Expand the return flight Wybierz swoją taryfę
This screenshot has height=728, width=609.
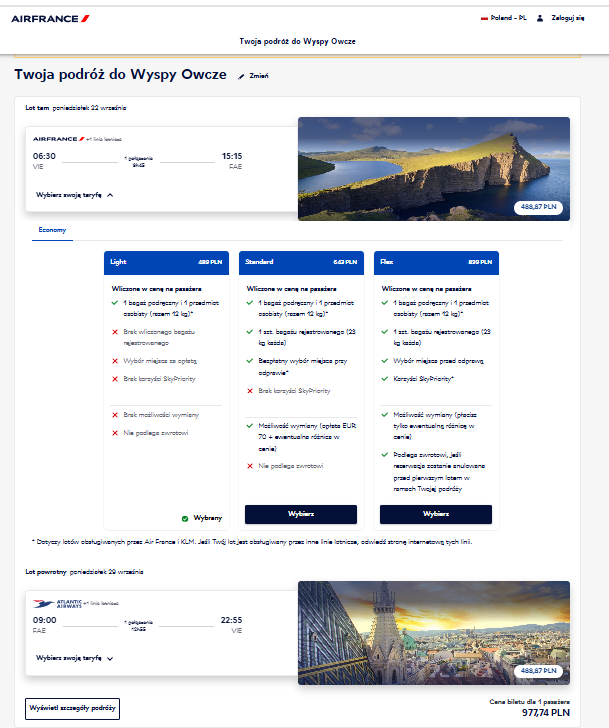click(75, 658)
